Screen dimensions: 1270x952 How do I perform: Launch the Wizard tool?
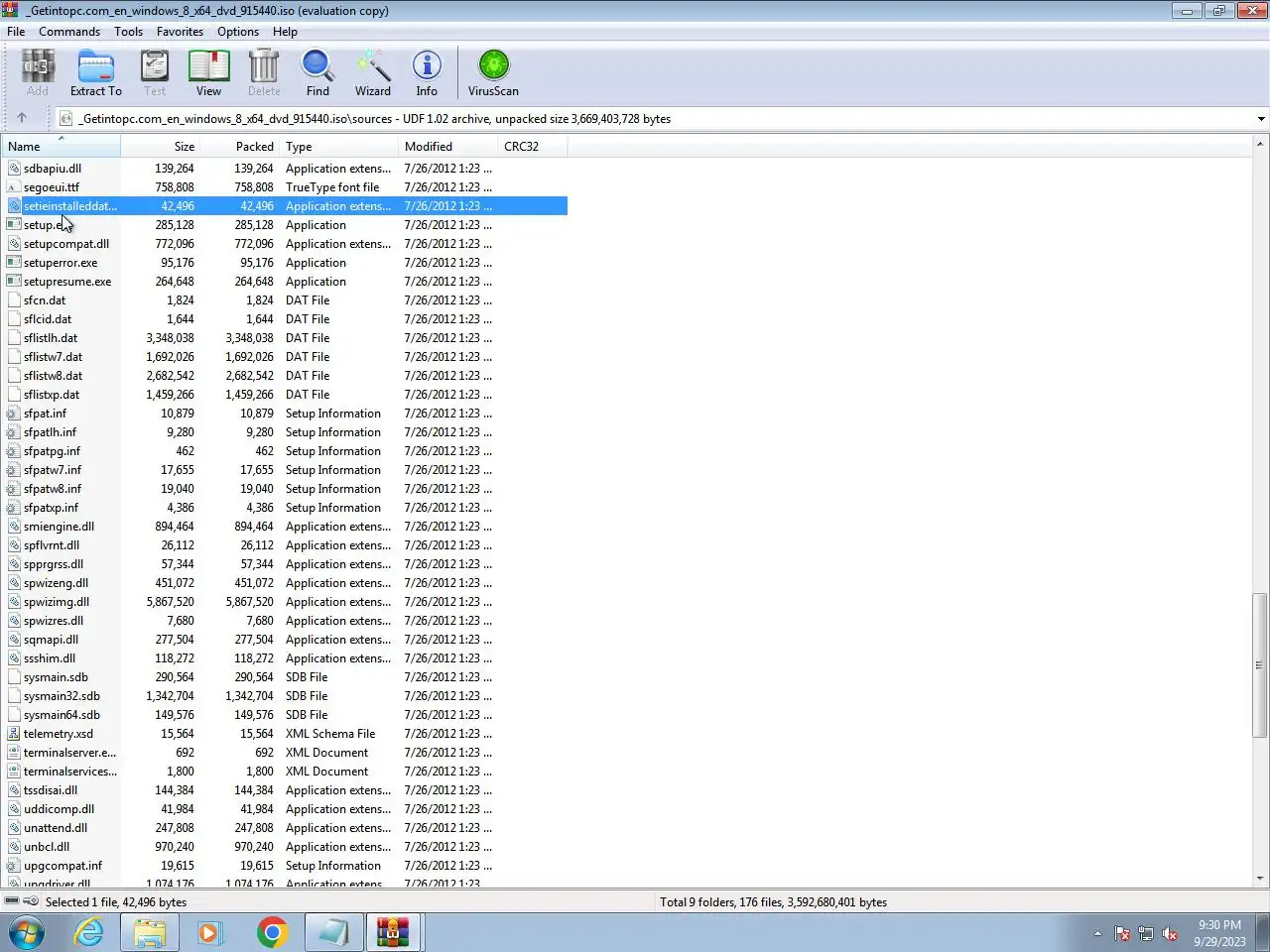(373, 72)
